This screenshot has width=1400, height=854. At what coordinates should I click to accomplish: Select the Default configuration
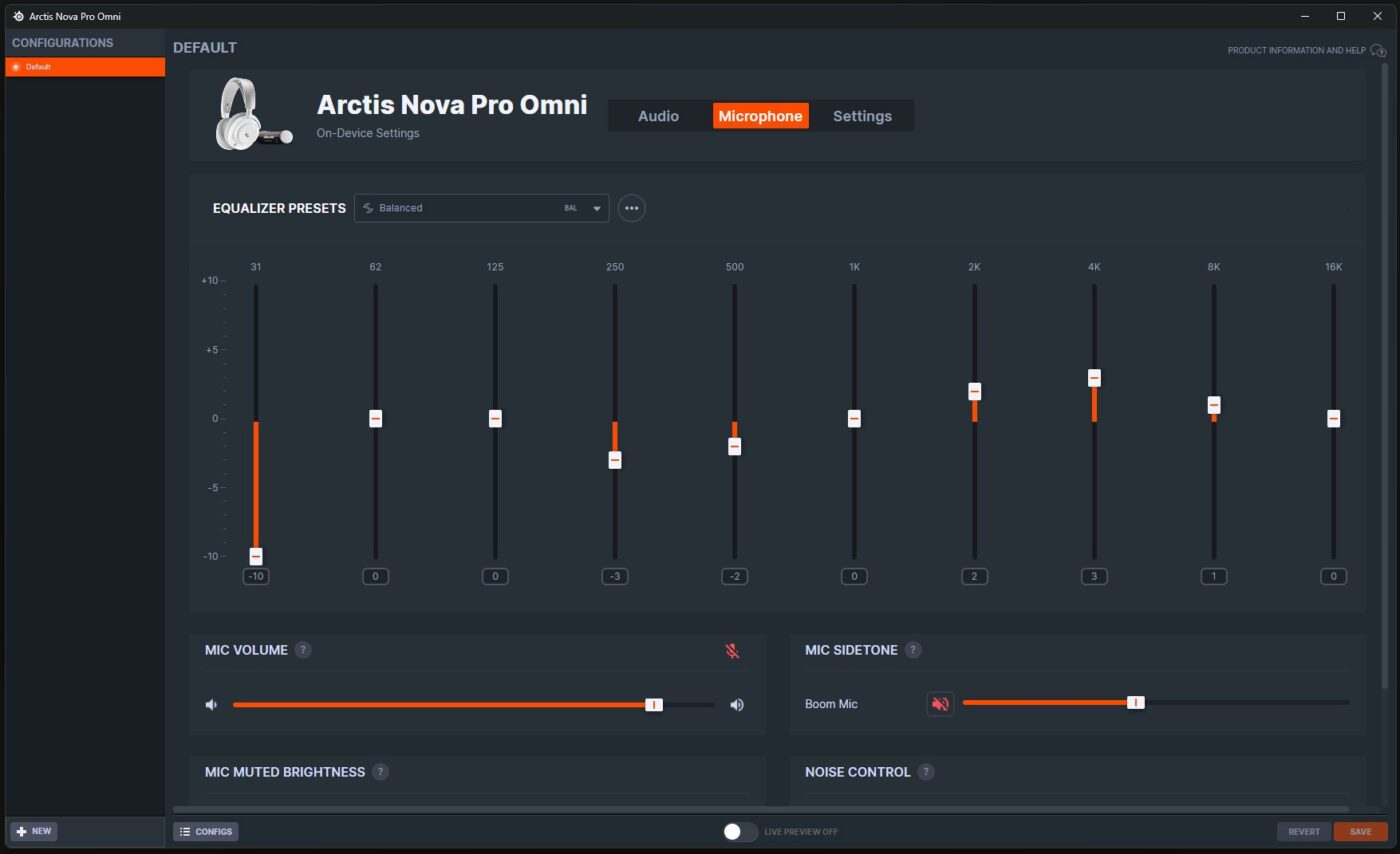pos(85,67)
